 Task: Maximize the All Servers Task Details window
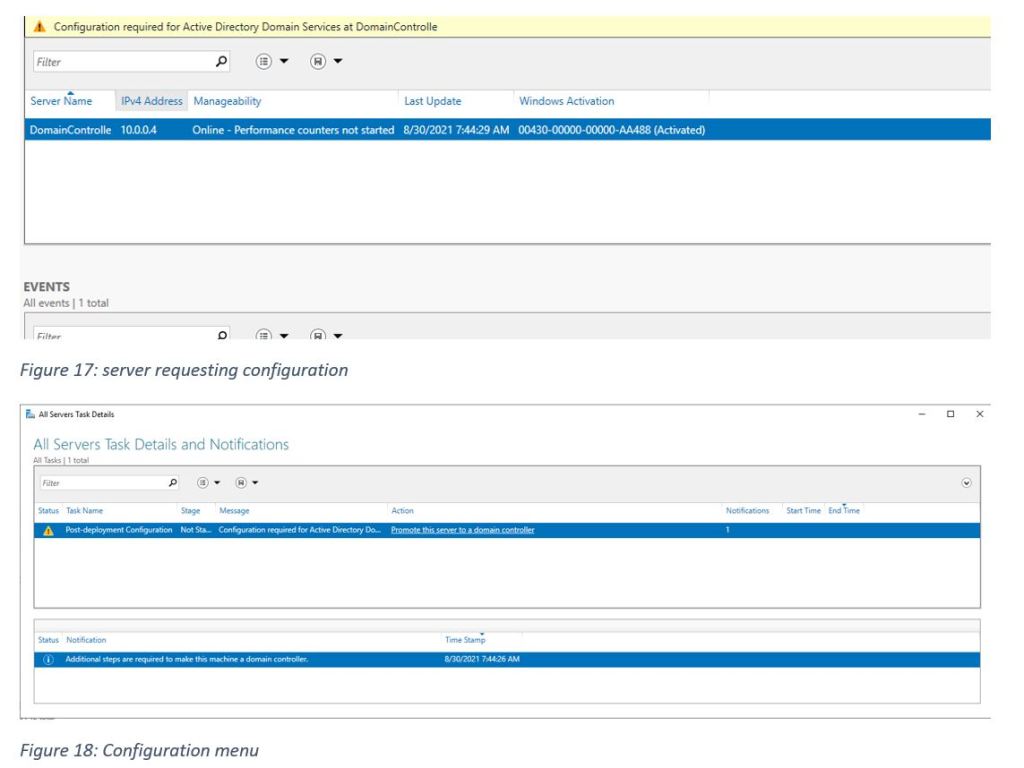[950, 414]
